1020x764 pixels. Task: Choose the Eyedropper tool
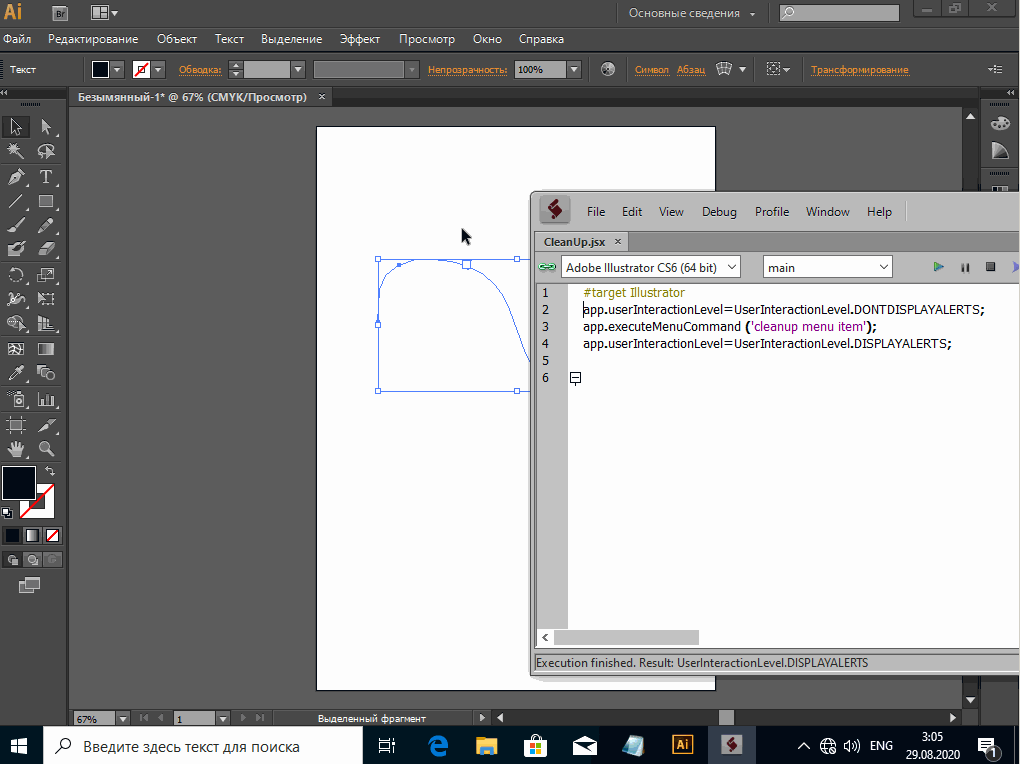point(16,374)
